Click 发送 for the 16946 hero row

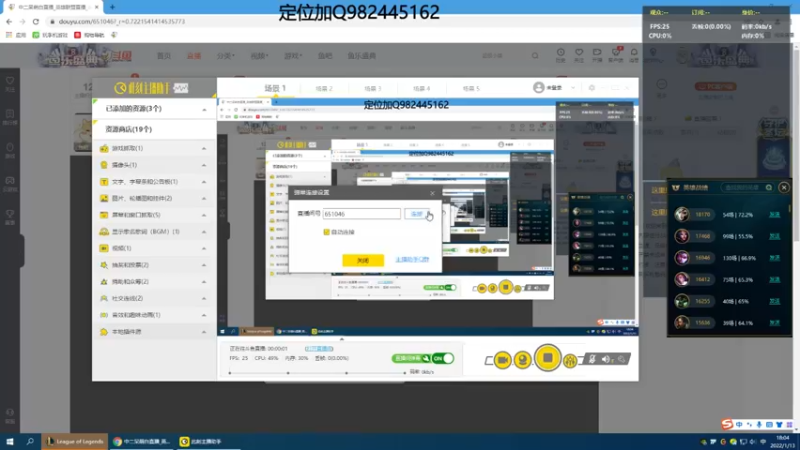tap(774, 258)
